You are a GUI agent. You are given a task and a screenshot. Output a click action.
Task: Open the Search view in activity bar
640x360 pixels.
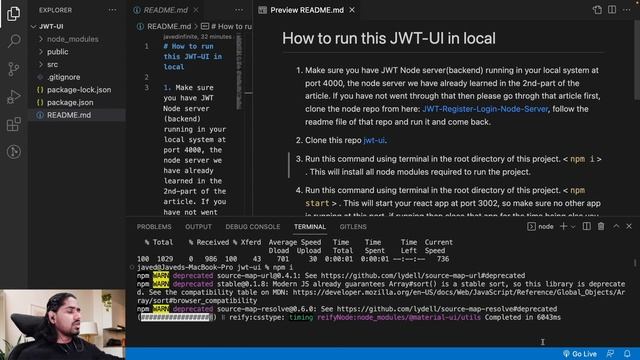(13, 41)
